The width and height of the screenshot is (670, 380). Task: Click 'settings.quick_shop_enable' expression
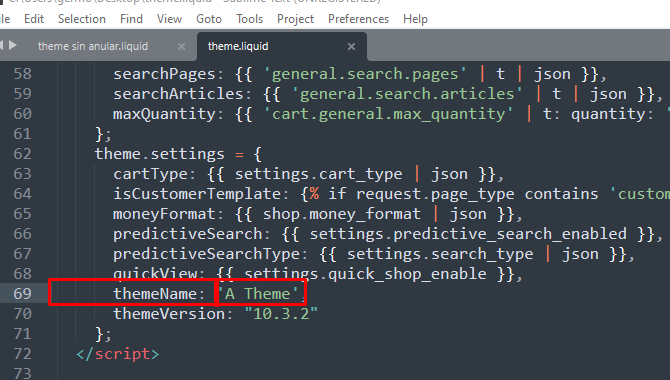click(x=365, y=274)
